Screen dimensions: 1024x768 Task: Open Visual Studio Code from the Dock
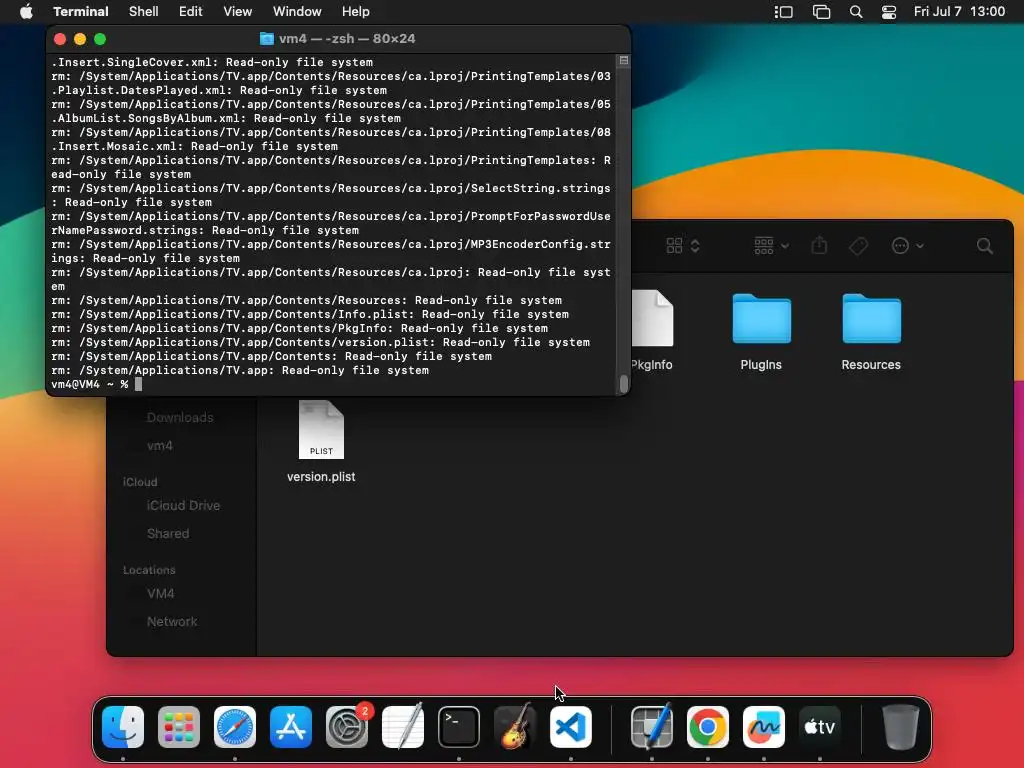coord(571,727)
